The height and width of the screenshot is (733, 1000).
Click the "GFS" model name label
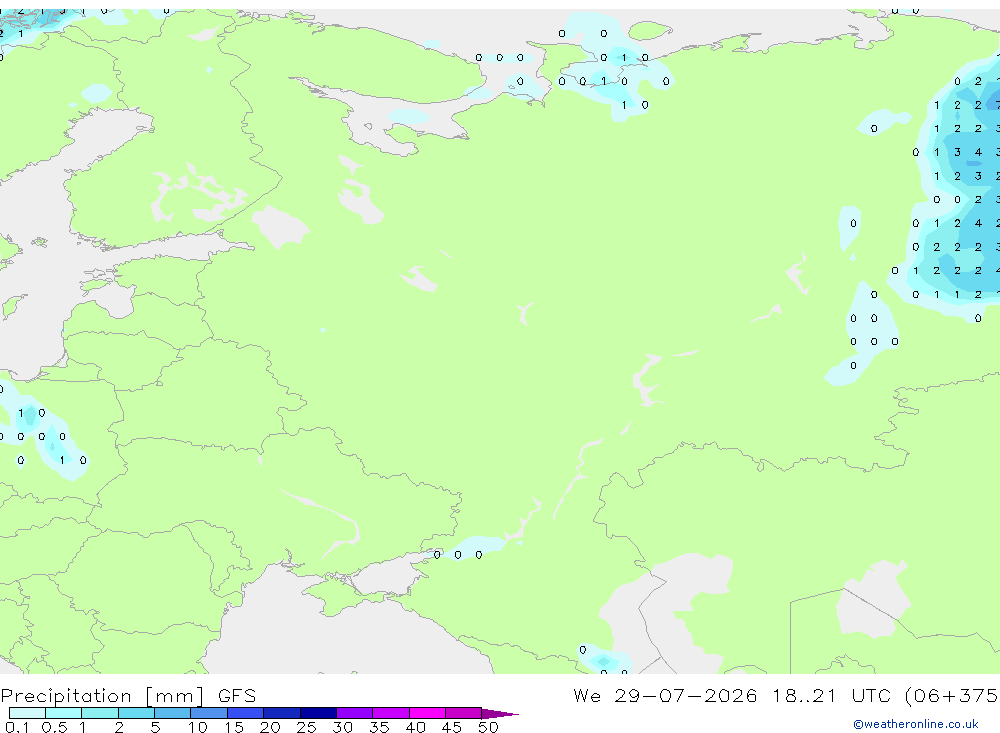click(237, 695)
